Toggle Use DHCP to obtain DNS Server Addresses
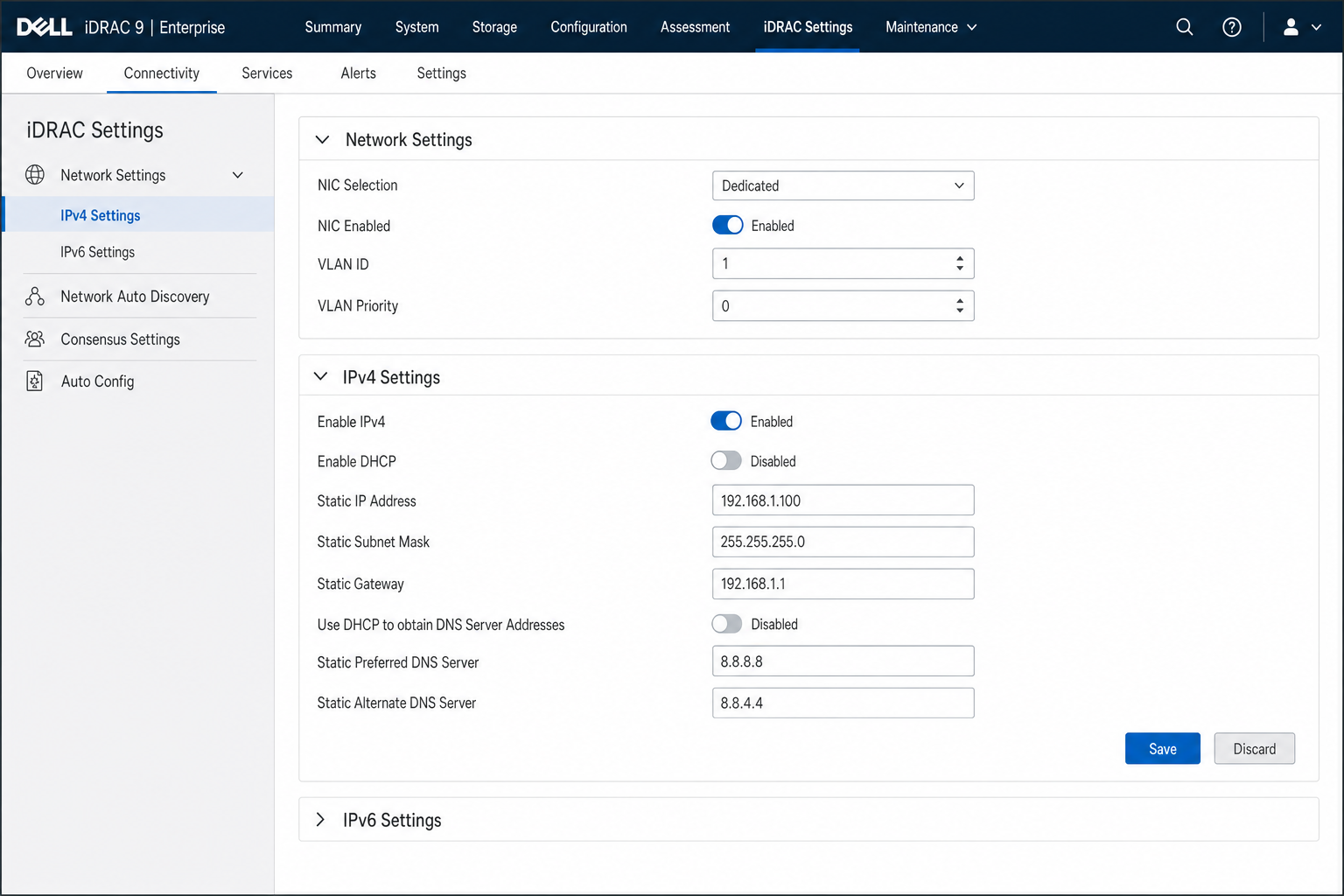This screenshot has height=896, width=1344. 726,624
